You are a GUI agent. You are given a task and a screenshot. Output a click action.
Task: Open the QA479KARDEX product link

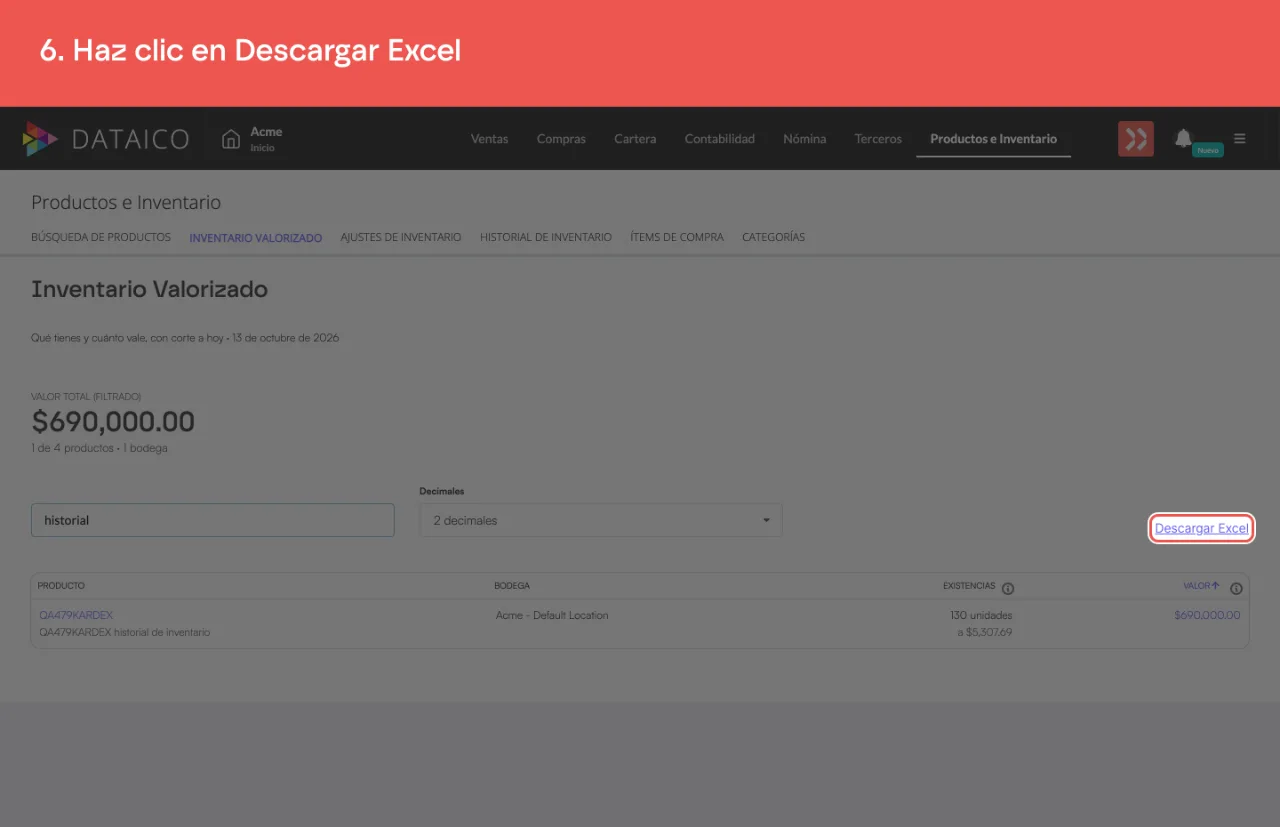(x=76, y=615)
